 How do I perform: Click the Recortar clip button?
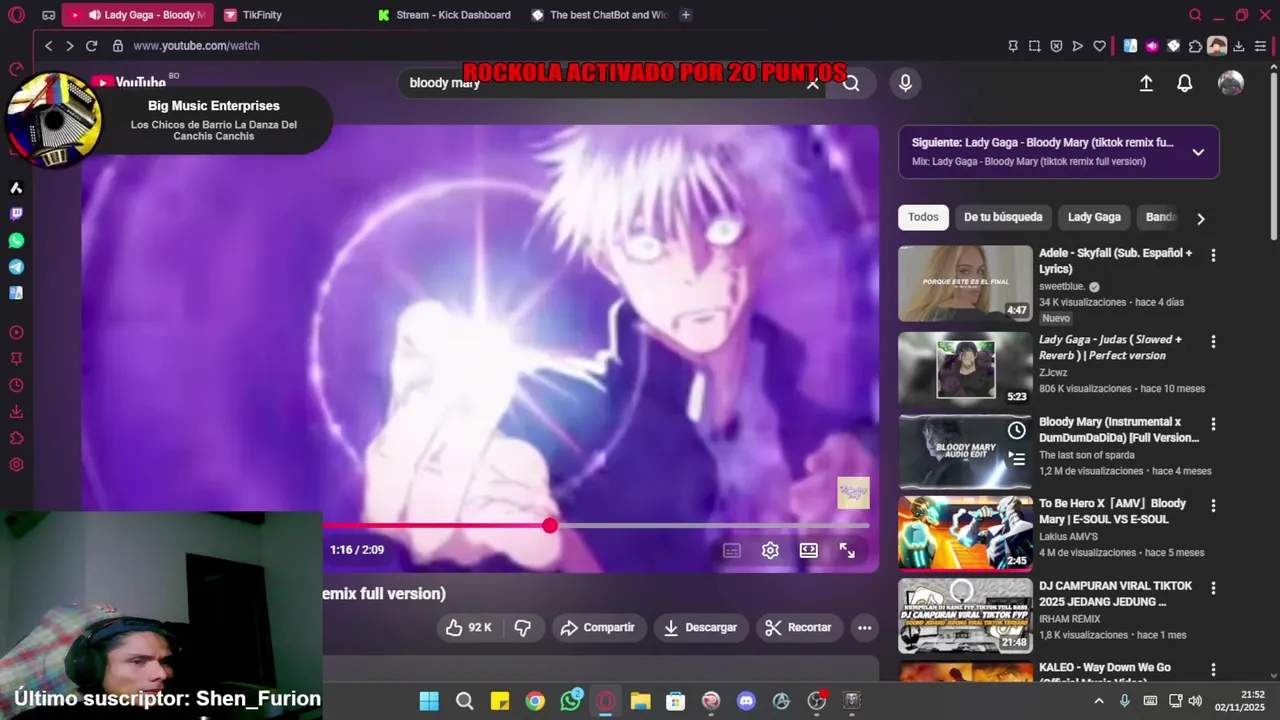click(798, 628)
